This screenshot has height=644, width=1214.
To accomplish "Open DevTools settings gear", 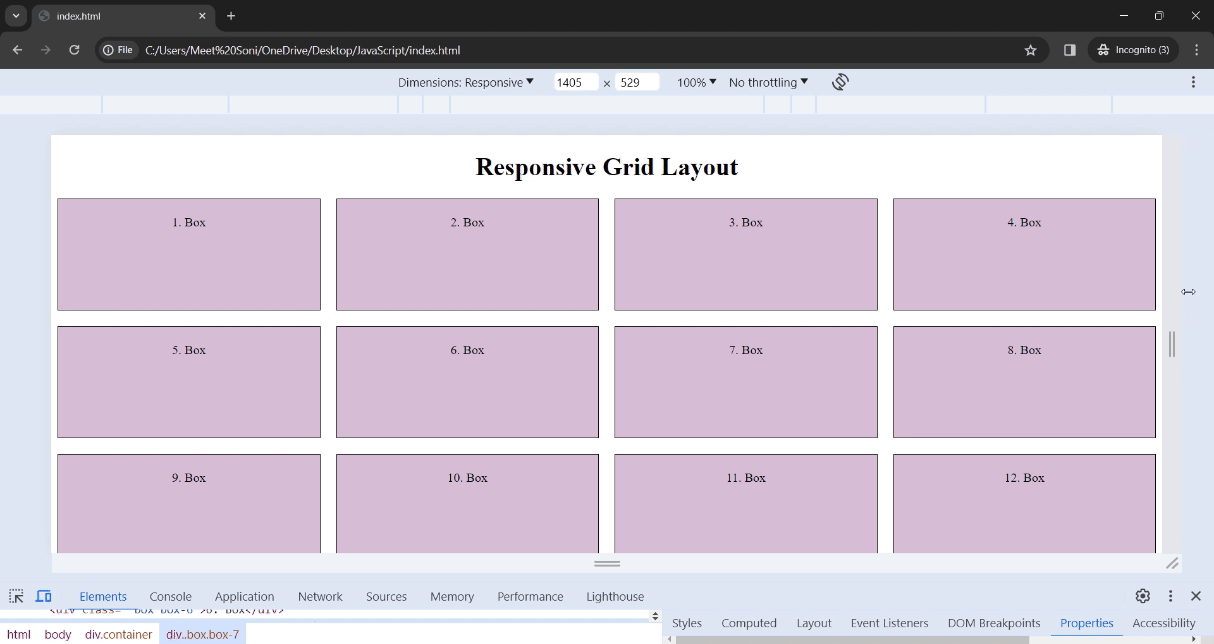I will (x=1143, y=596).
